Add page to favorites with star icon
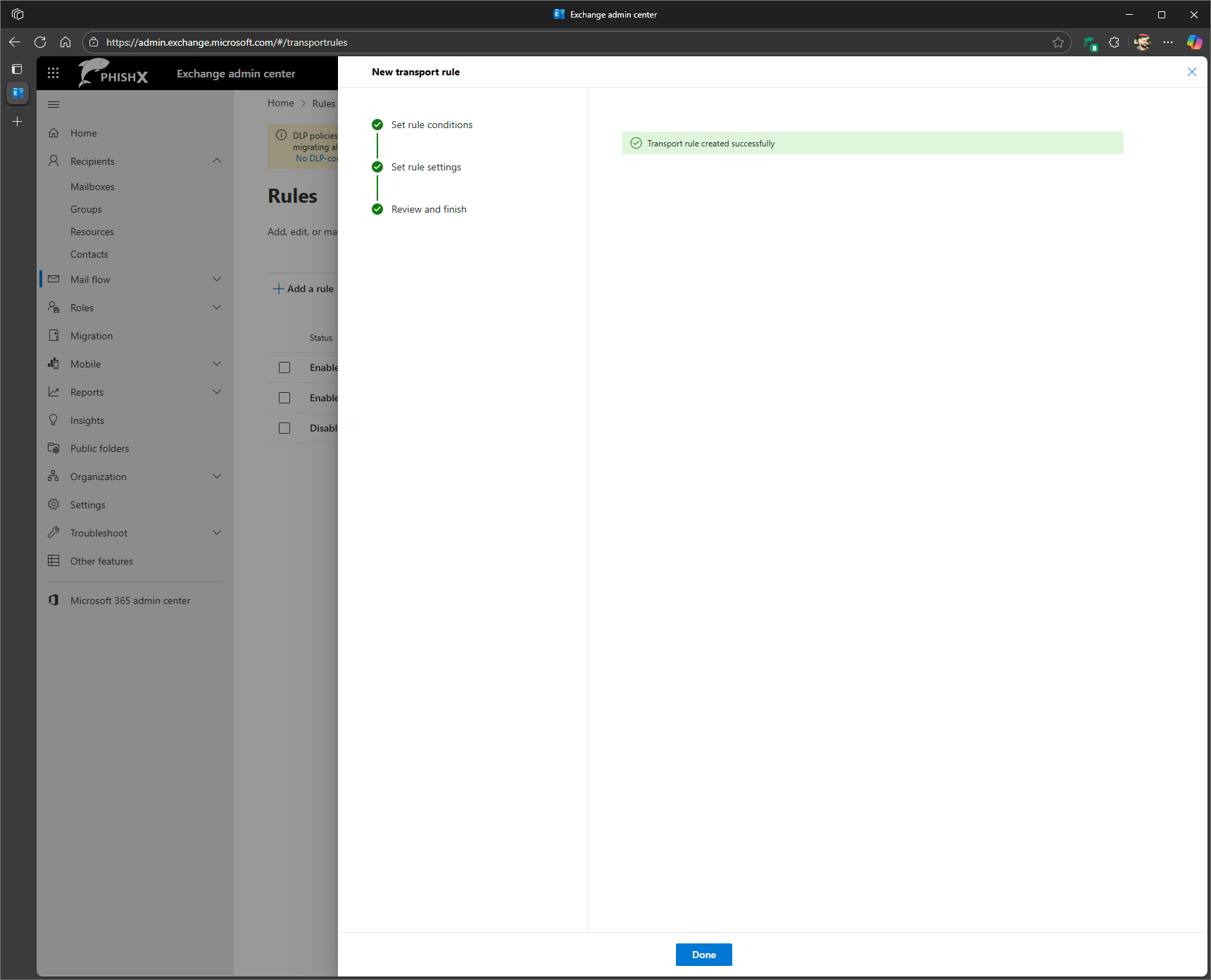This screenshot has height=980, width=1211. point(1058,42)
